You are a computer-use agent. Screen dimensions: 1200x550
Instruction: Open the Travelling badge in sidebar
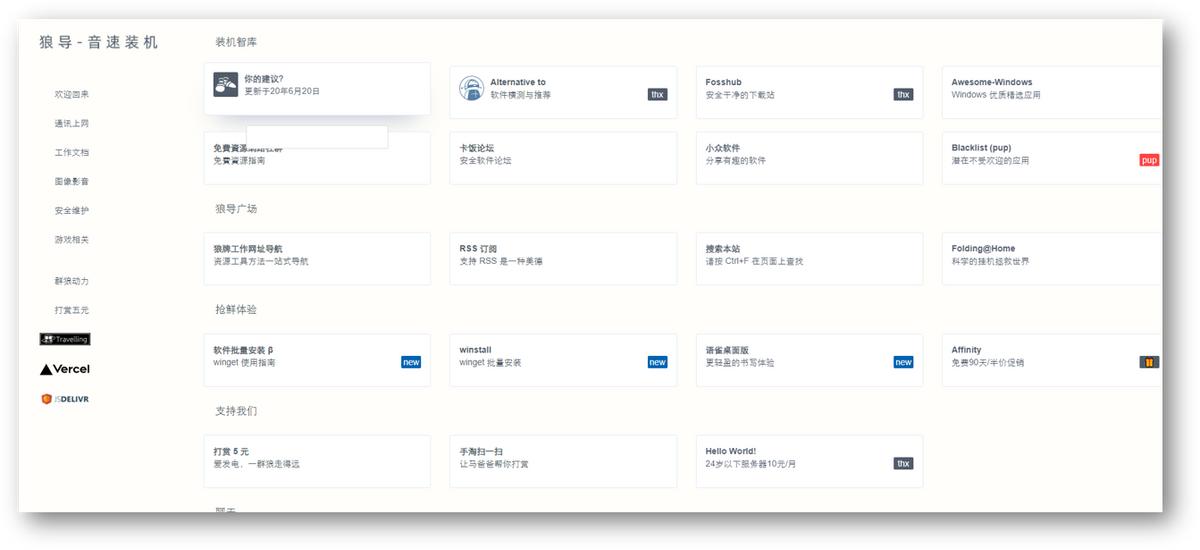(x=65, y=339)
